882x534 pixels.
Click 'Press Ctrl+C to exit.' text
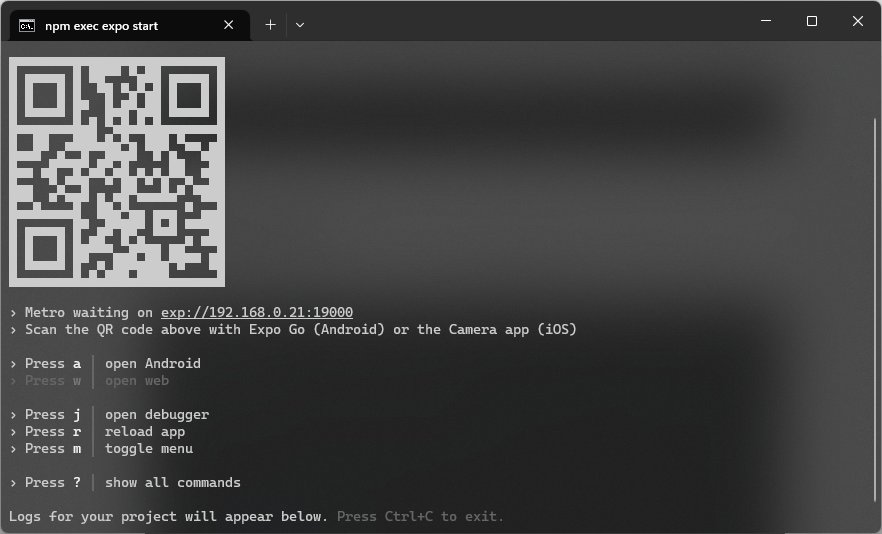pyautogui.click(x=420, y=517)
